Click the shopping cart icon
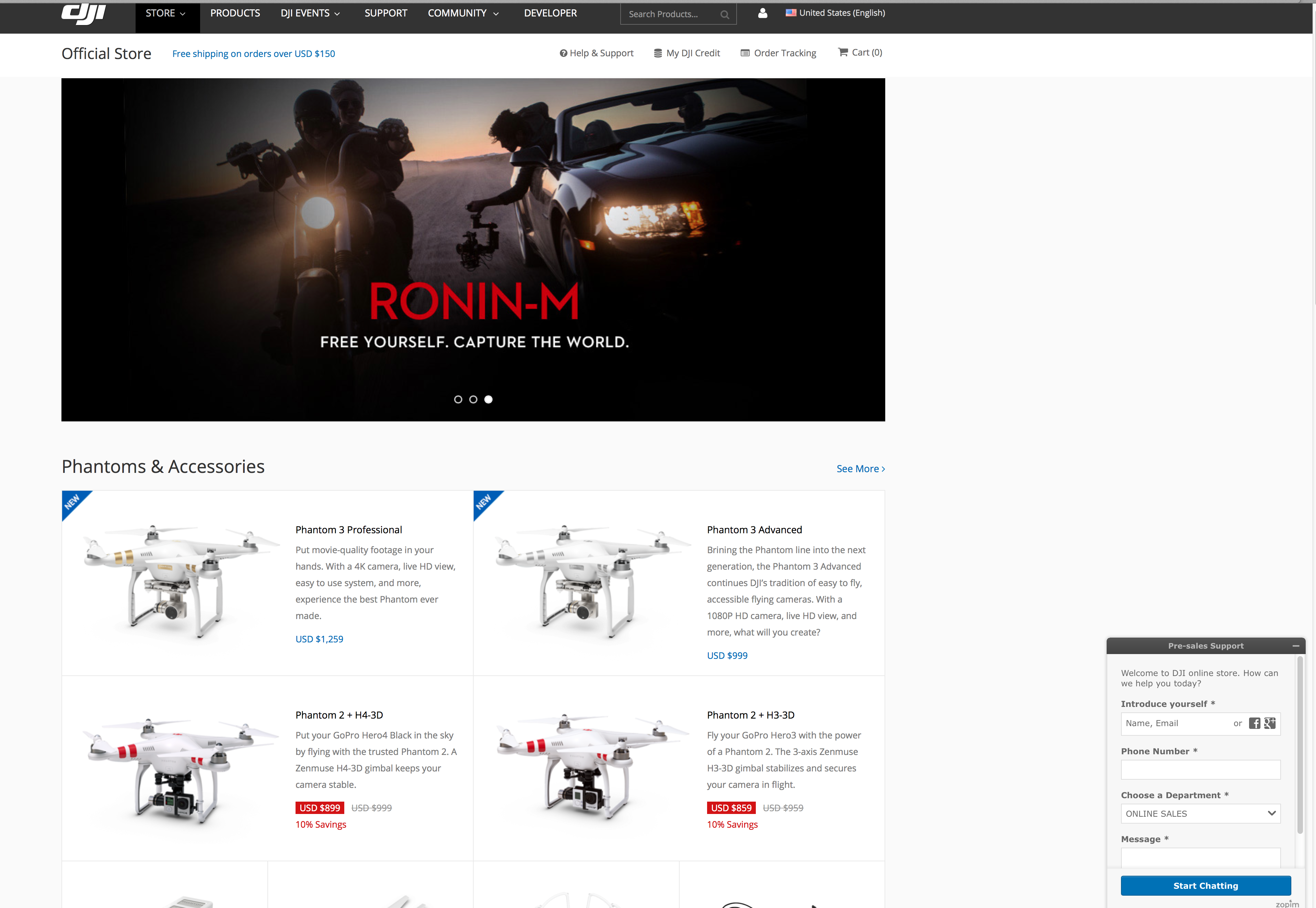Viewport: 1316px width, 908px height. pos(843,53)
